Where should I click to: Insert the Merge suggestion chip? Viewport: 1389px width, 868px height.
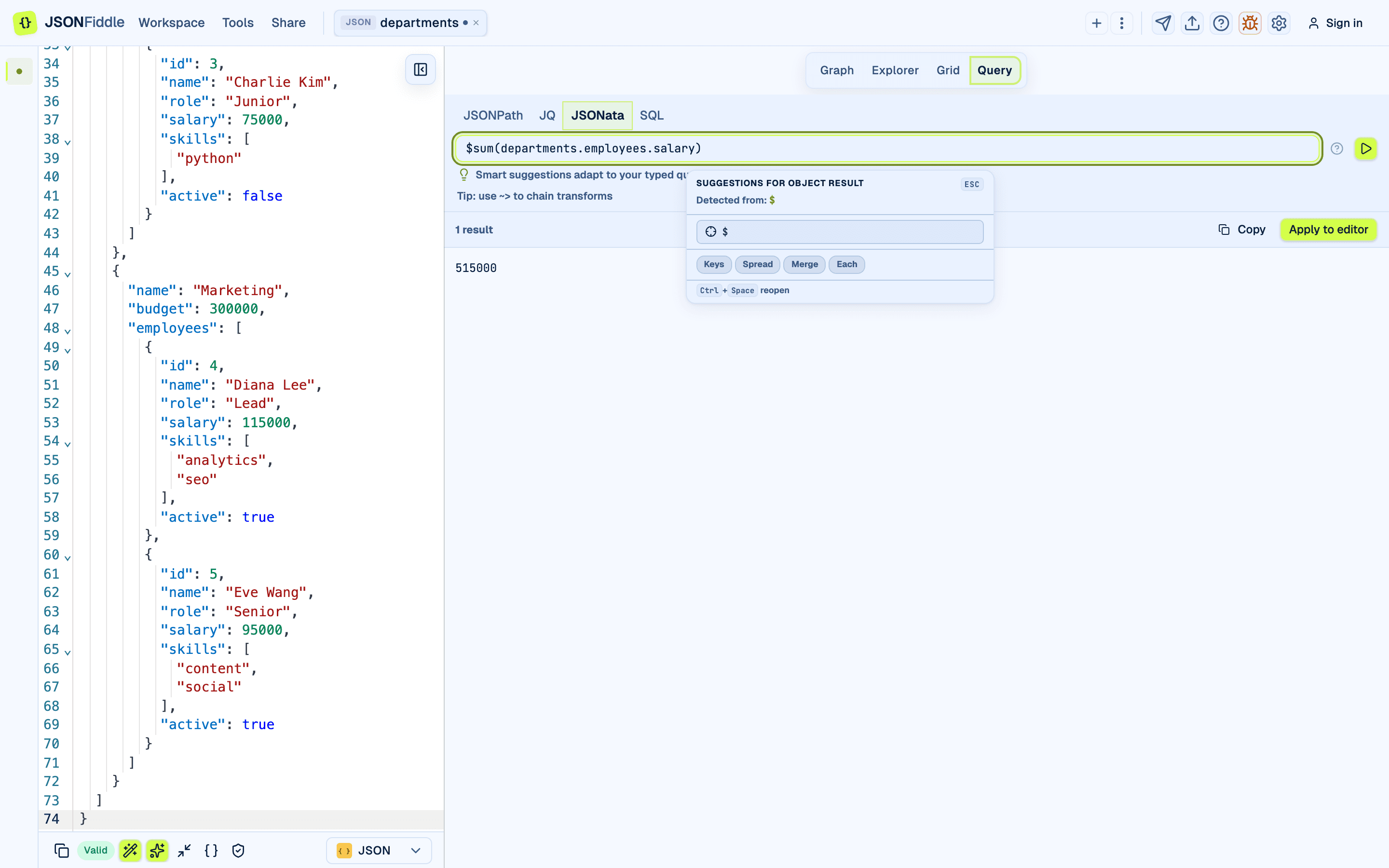(804, 264)
